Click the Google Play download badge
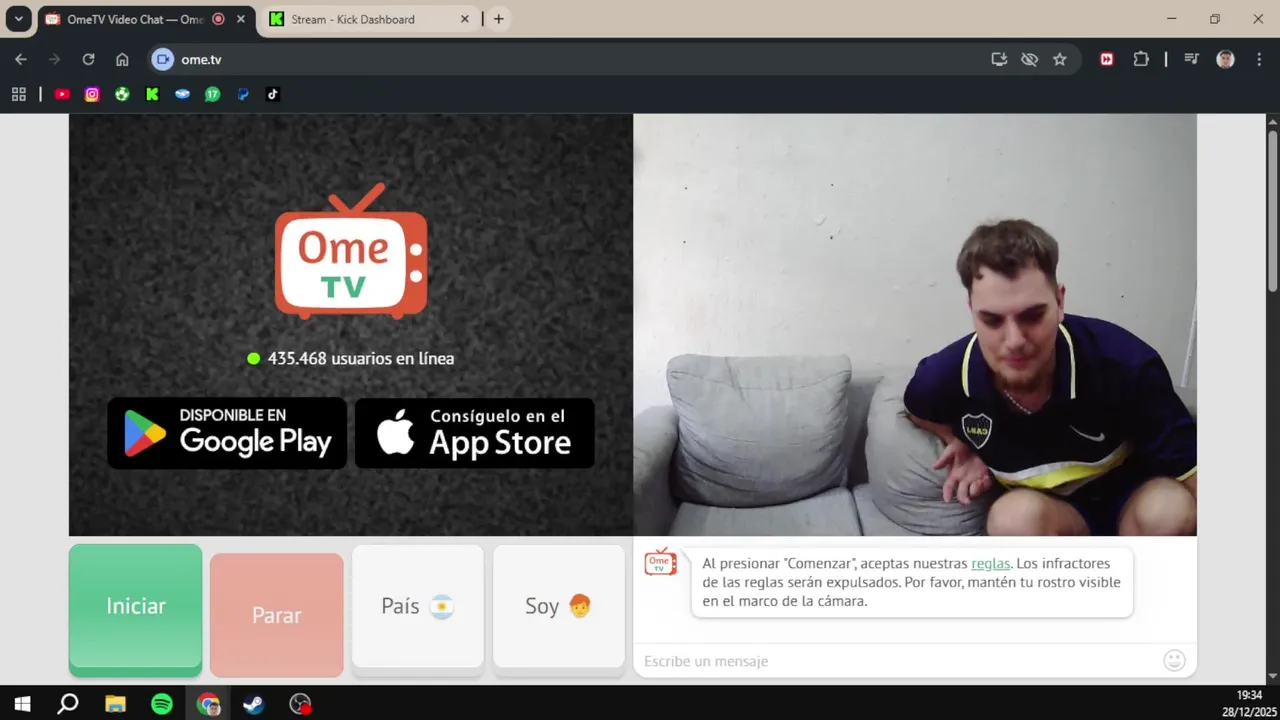The width and height of the screenshot is (1280, 720). pyautogui.click(x=227, y=433)
